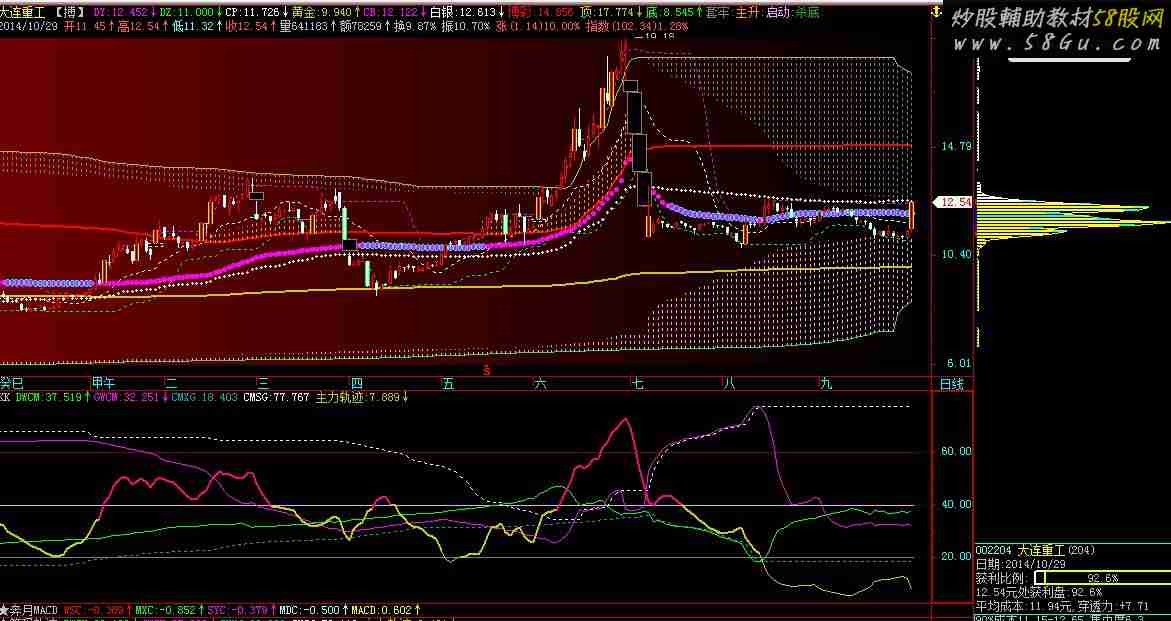The image size is (1171, 621).
Task: Click the 主力轨迹 indicator value label
Action: (x=362, y=398)
